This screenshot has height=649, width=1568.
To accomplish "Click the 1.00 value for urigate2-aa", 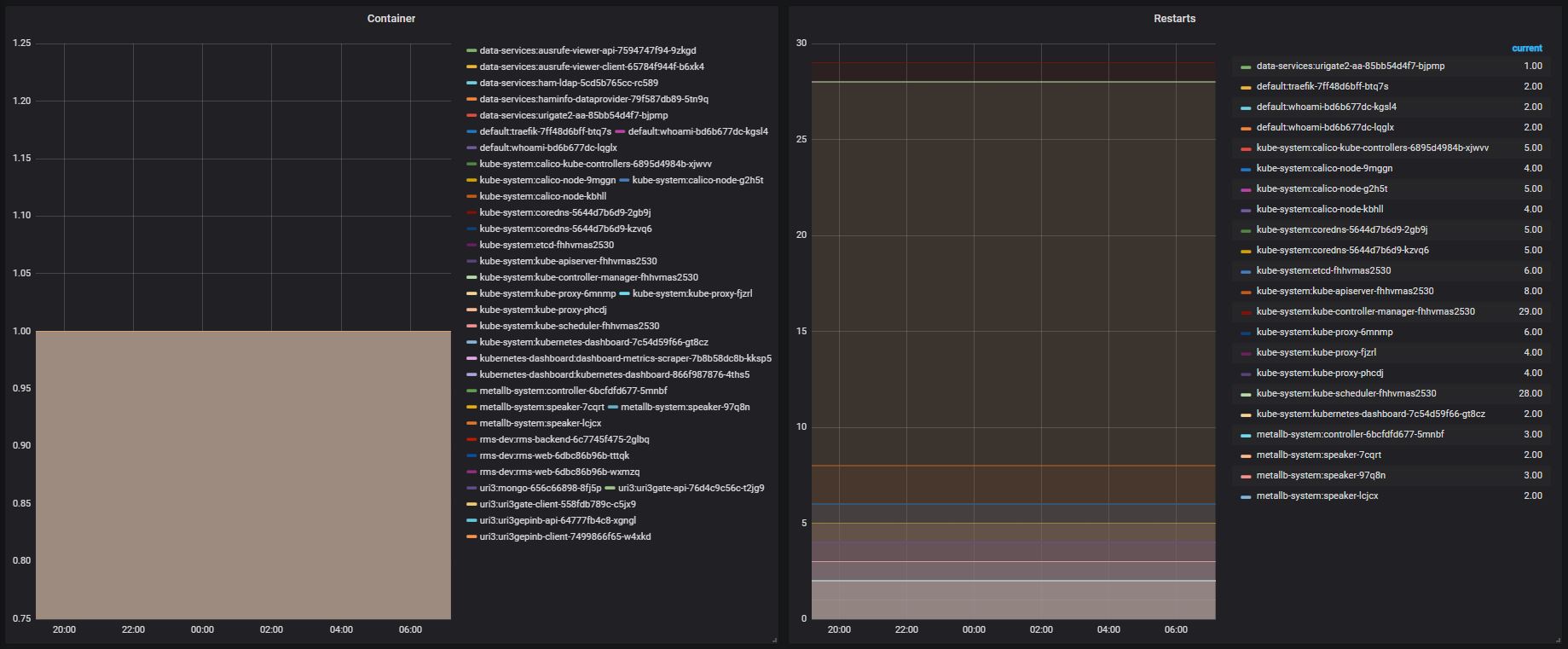I will coord(1532,67).
